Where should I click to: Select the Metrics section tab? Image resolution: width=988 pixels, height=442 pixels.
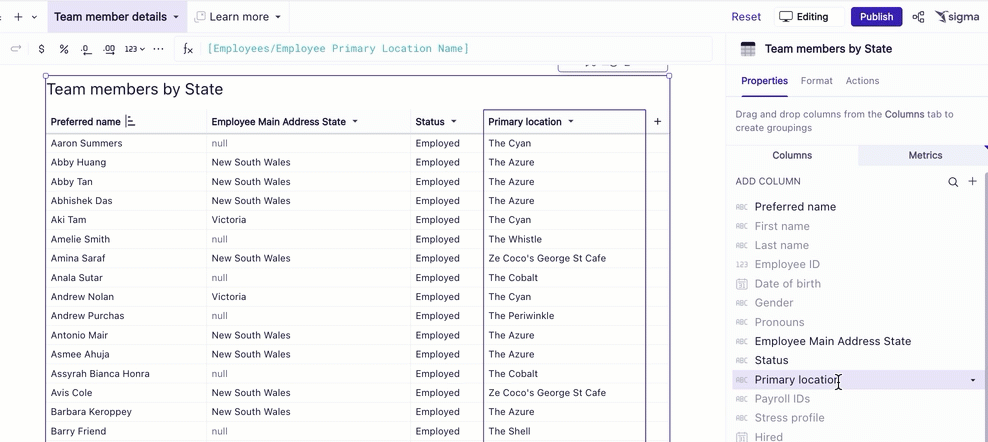[x=925, y=155]
